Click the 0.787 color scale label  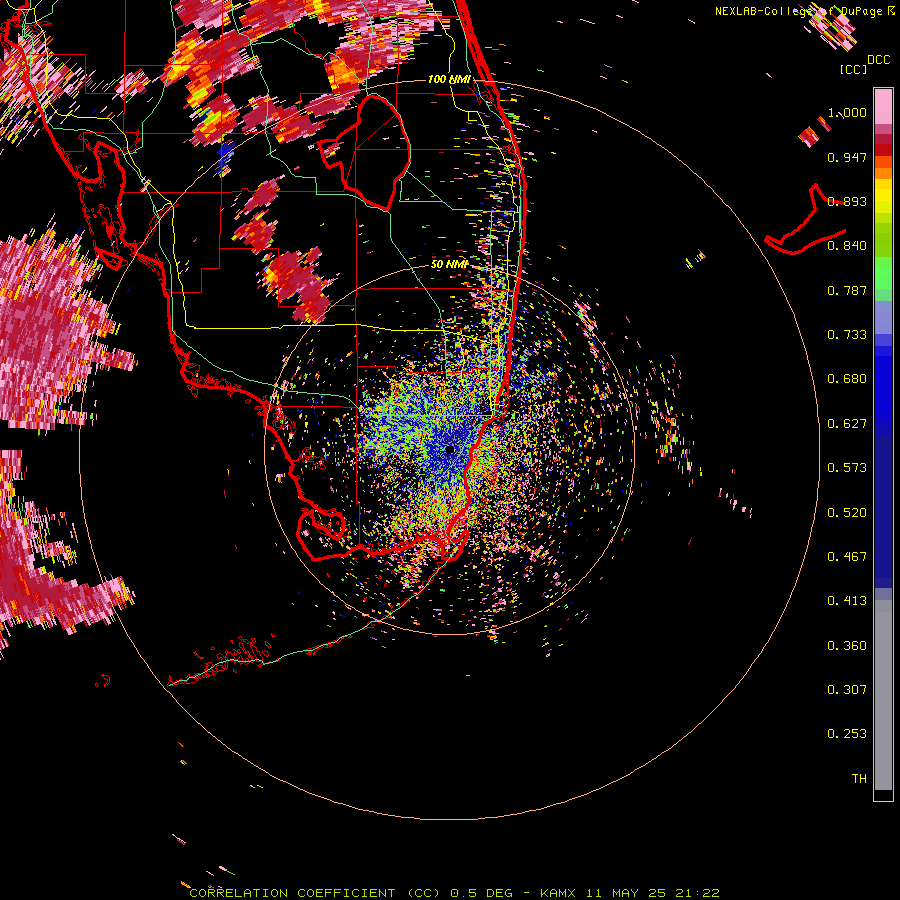point(847,290)
